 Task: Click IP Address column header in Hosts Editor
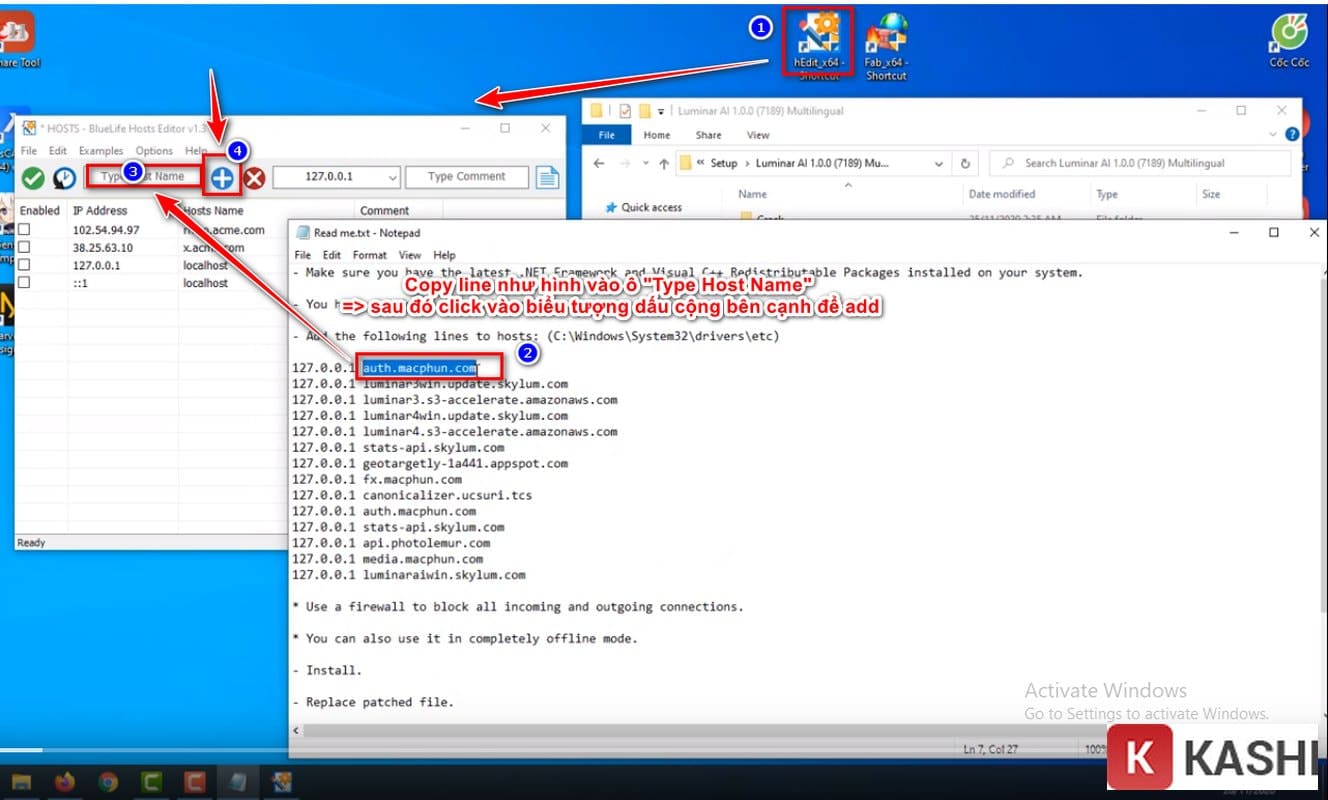(x=100, y=211)
